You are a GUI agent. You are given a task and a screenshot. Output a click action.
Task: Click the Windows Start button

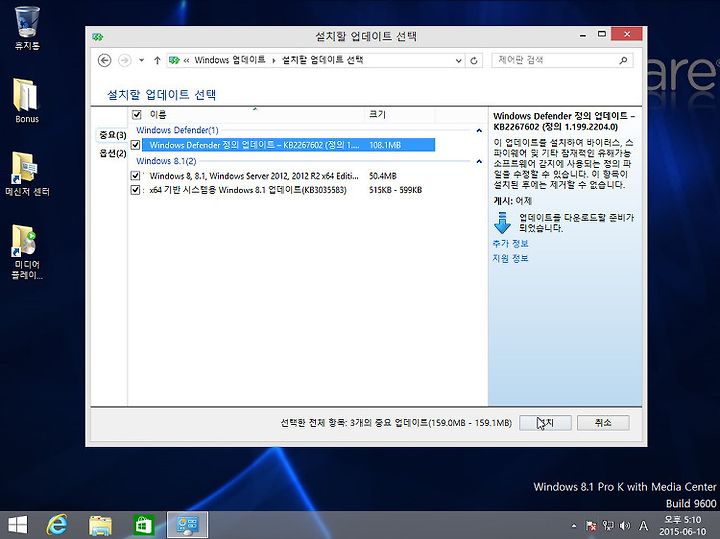coord(17,525)
